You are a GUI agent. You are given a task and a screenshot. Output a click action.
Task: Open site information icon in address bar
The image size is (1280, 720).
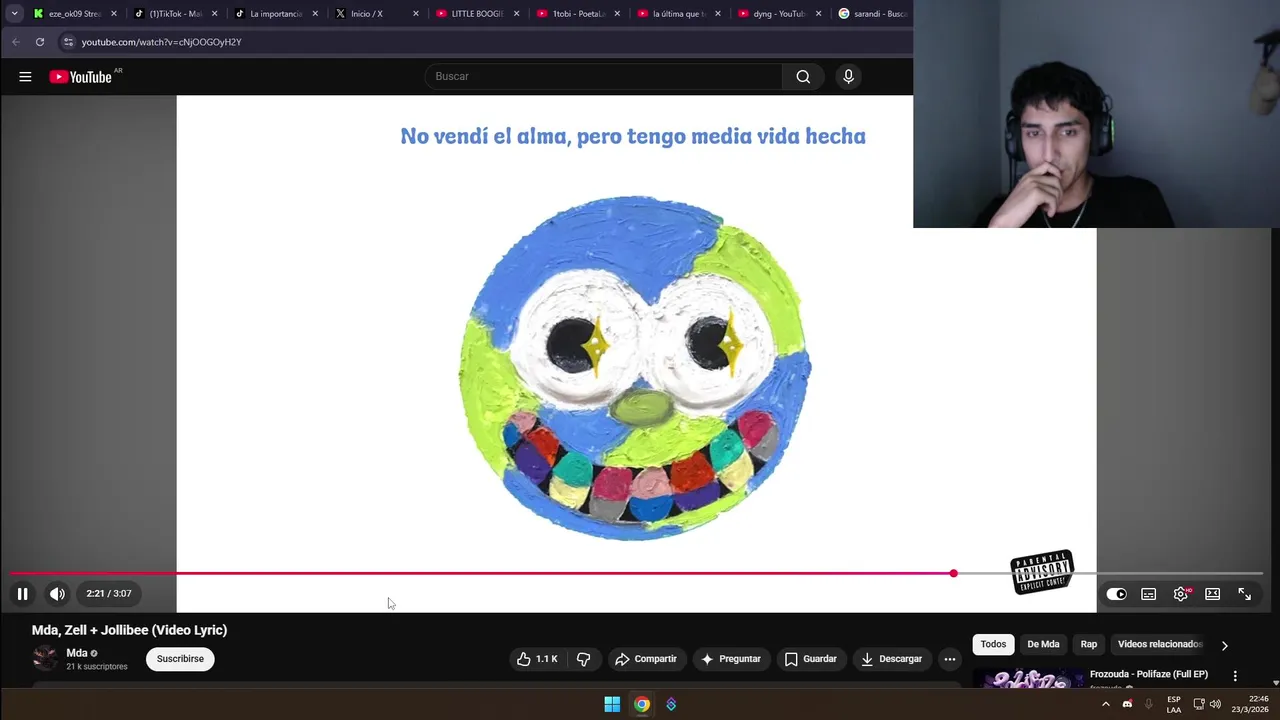[68, 42]
